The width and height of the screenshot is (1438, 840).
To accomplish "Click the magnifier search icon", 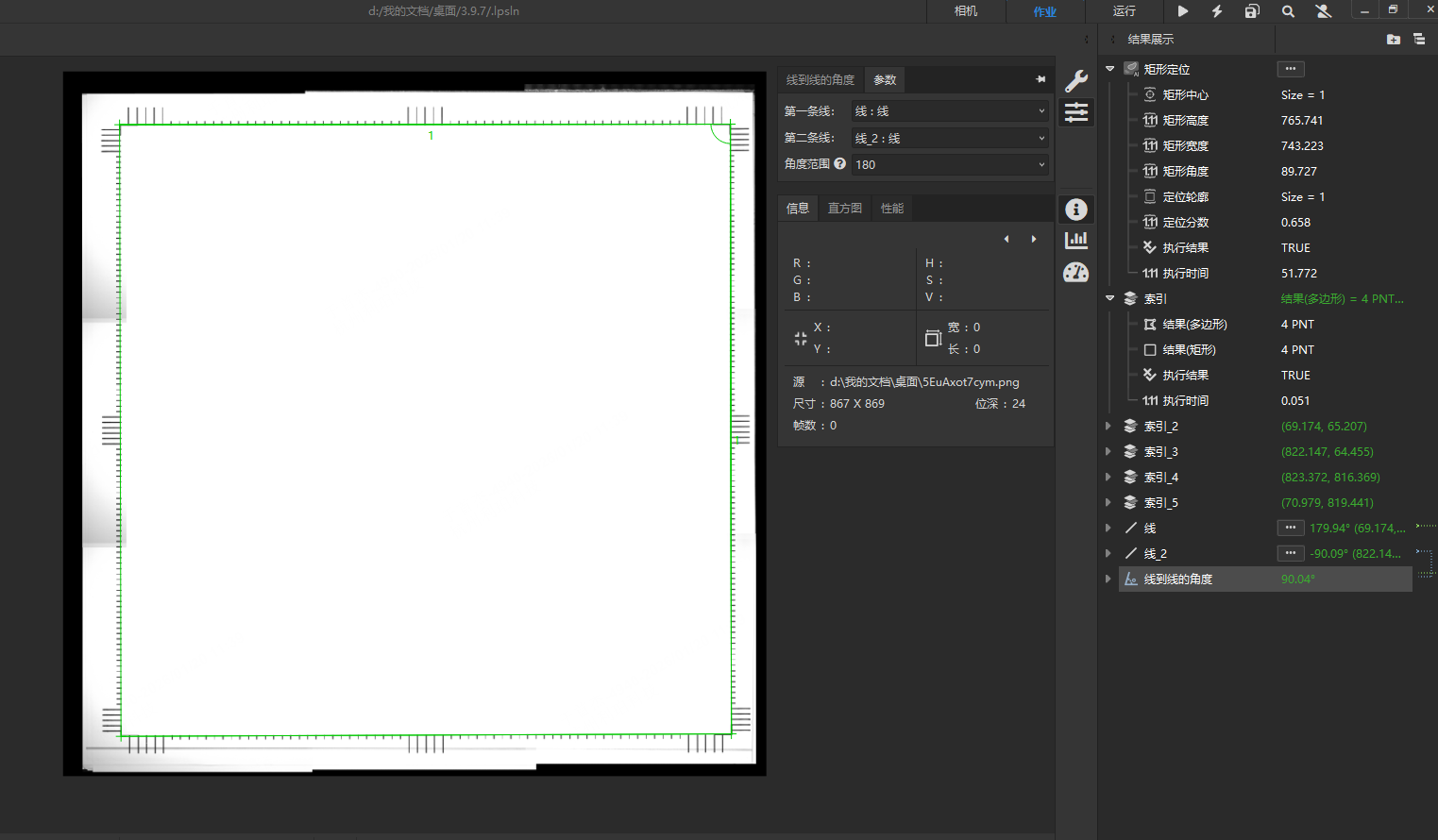I will [1288, 11].
